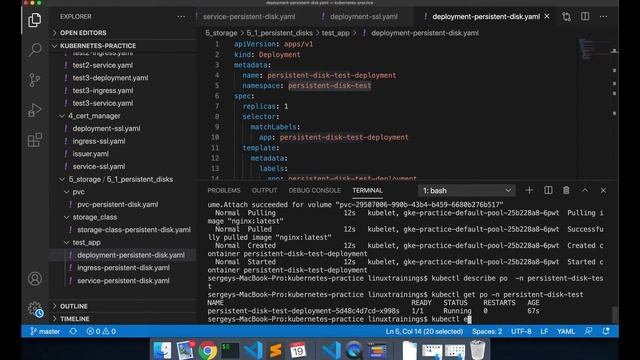Screen dimensions: 640x360
Task: Select the deployment-persistent-disk.yaml editor tab
Action: pyautogui.click(x=486, y=17)
